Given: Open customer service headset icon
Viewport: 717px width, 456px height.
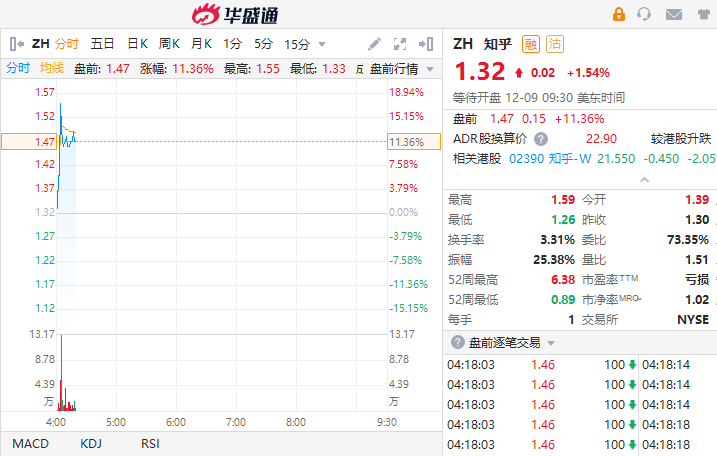Looking at the screenshot, I should [644, 14].
